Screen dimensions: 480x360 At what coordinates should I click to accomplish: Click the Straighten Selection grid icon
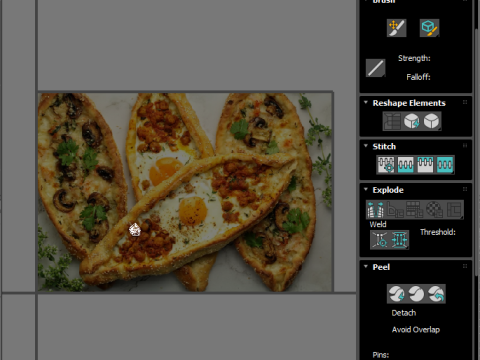(x=392, y=121)
